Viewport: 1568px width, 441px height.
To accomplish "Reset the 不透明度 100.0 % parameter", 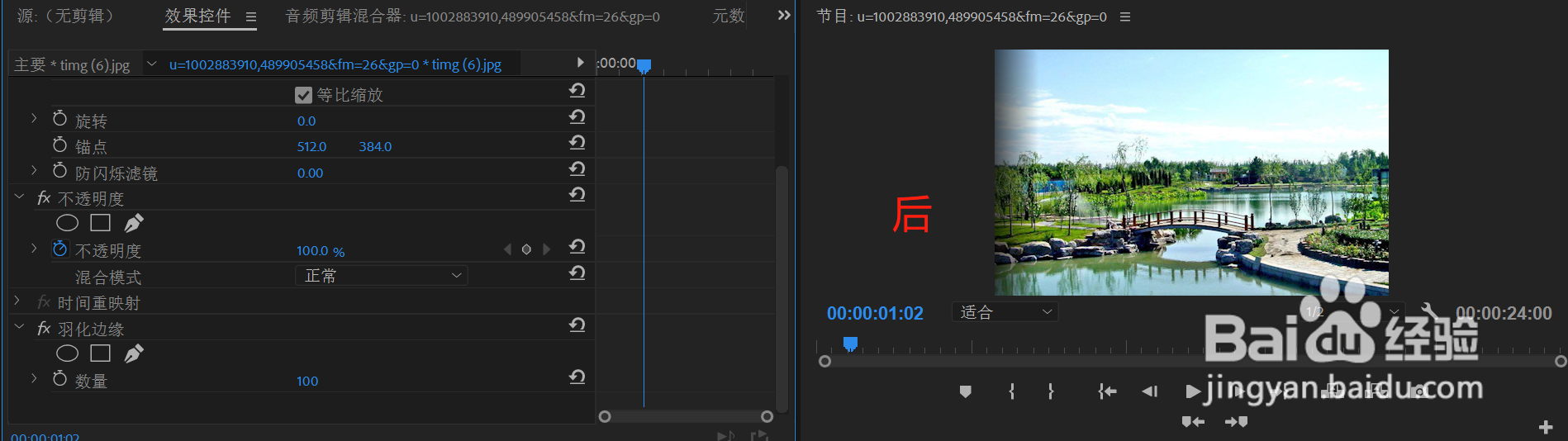I will (x=577, y=246).
